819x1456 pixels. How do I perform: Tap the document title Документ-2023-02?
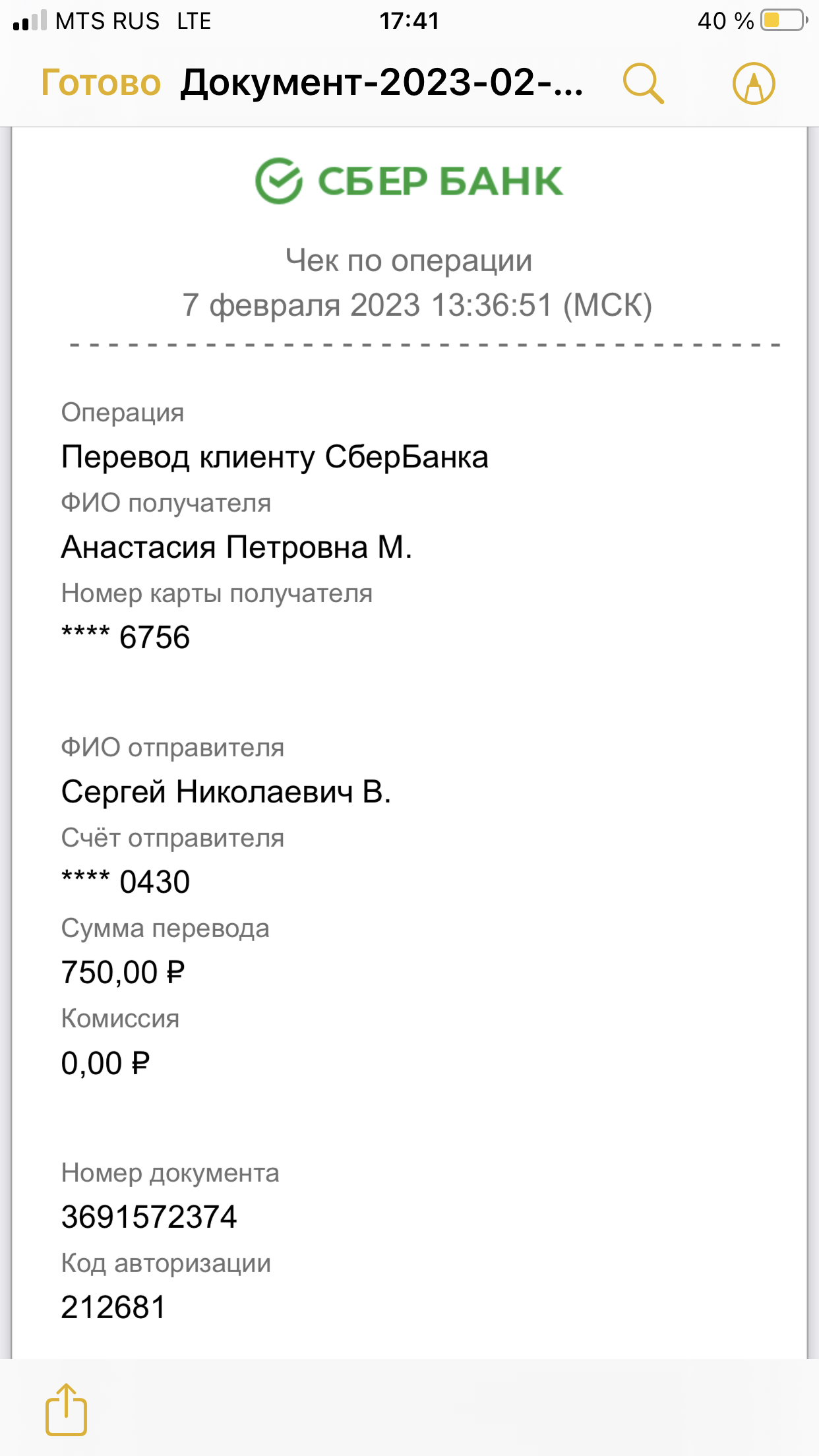(x=382, y=83)
